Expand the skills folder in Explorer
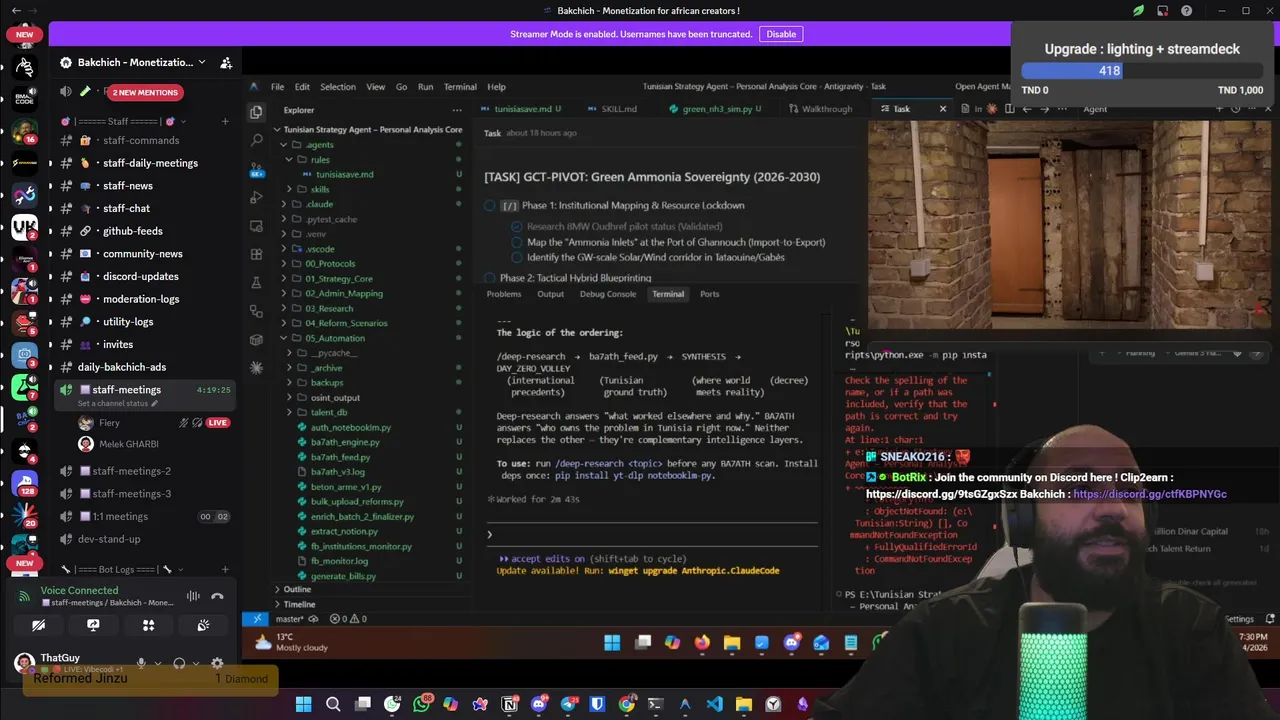 pyautogui.click(x=289, y=189)
